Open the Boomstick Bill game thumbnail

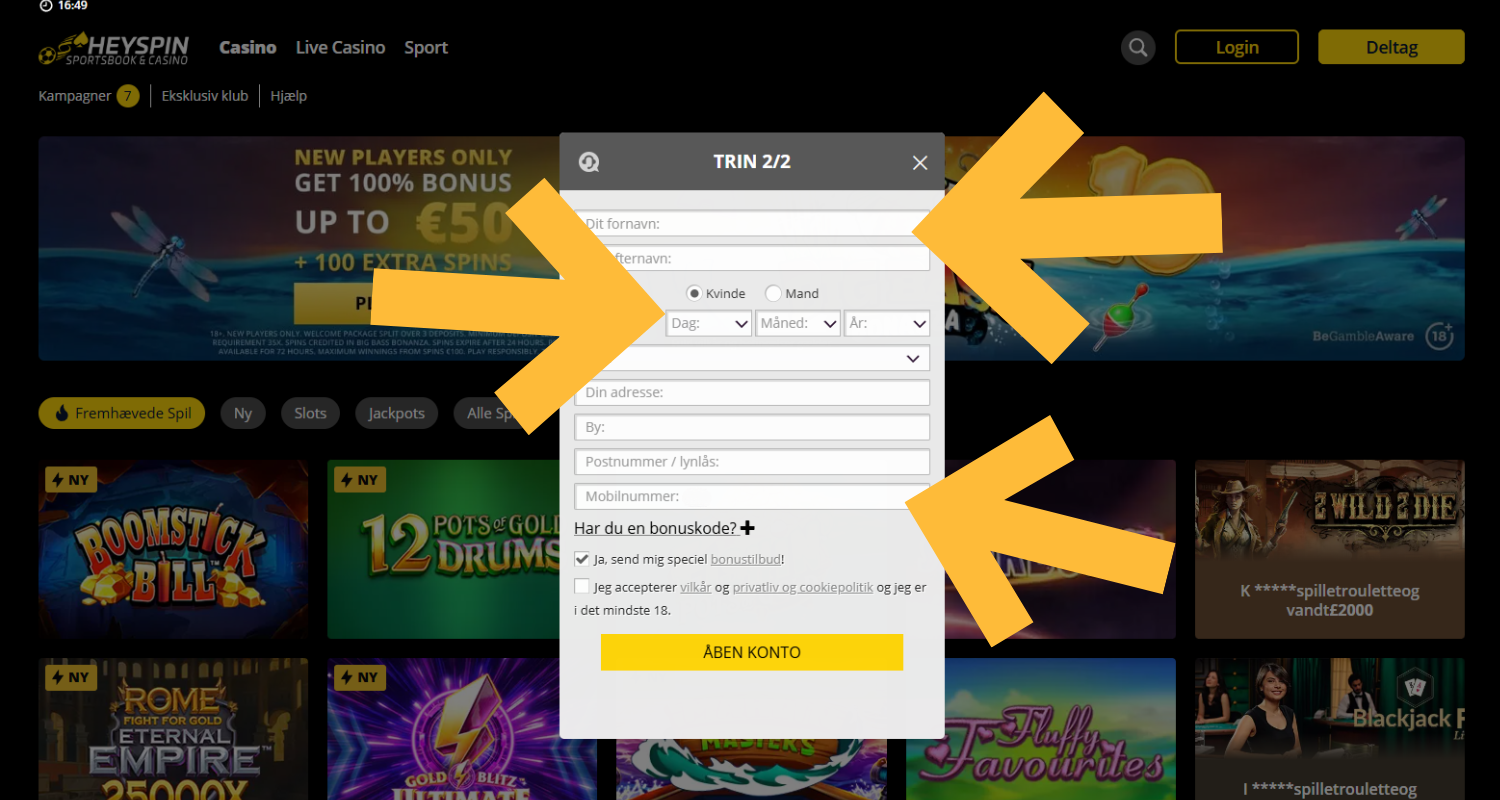tap(173, 549)
